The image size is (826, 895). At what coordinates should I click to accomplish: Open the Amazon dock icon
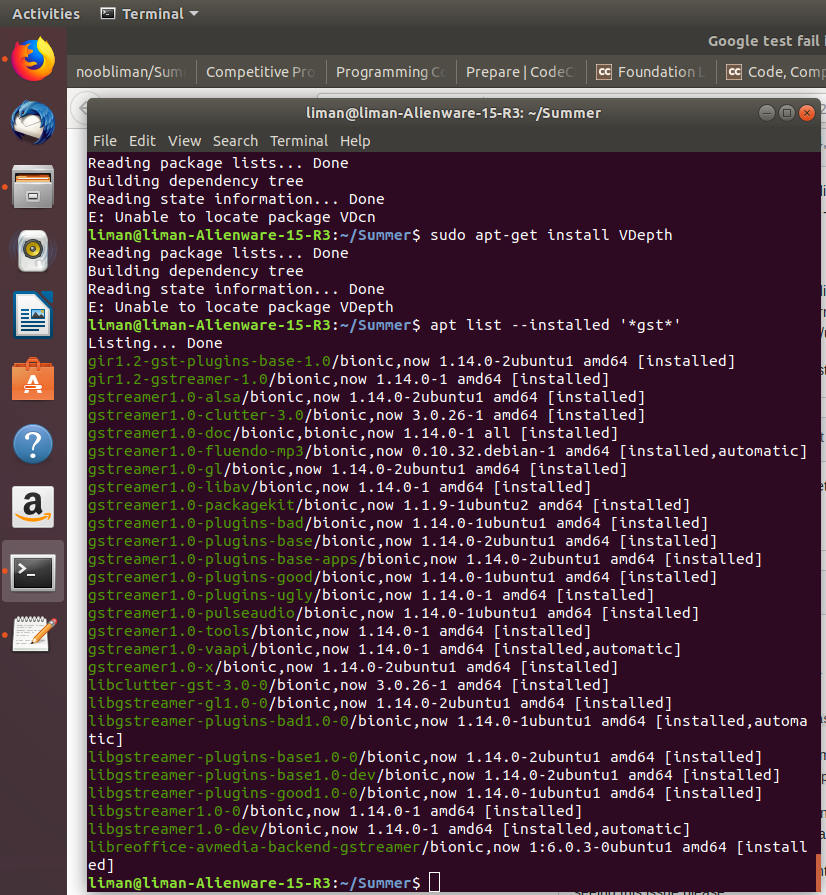click(33, 507)
